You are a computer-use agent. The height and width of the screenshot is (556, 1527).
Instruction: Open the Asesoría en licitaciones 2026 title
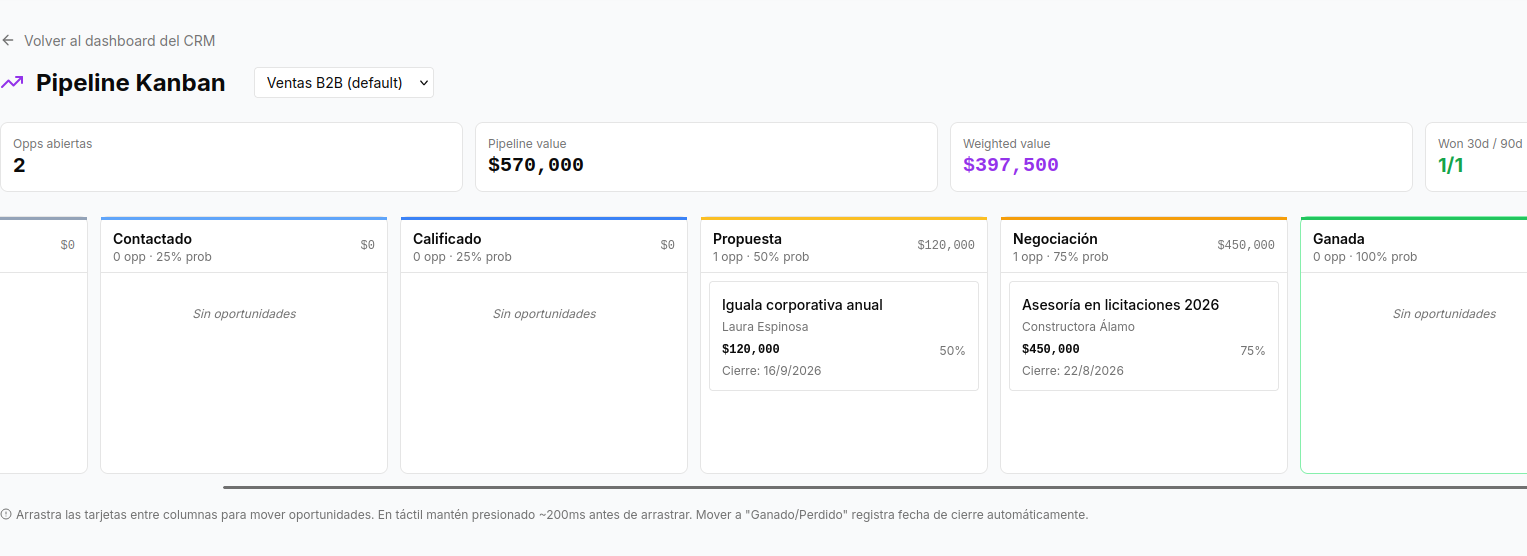tap(1120, 305)
